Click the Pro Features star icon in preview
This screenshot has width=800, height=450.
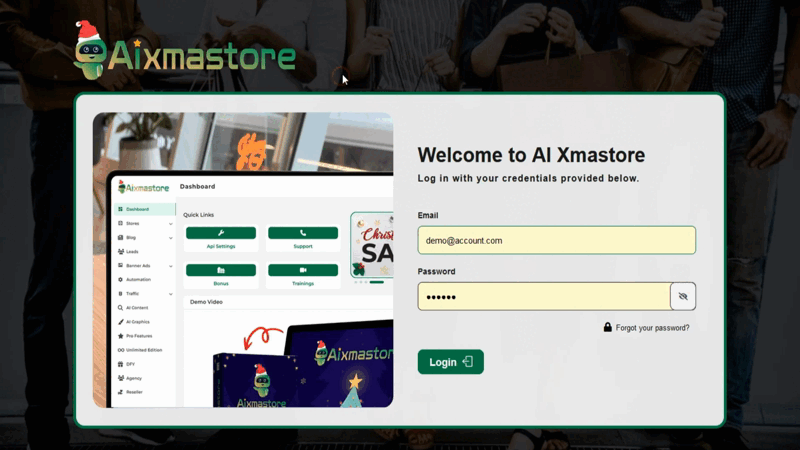coord(120,336)
